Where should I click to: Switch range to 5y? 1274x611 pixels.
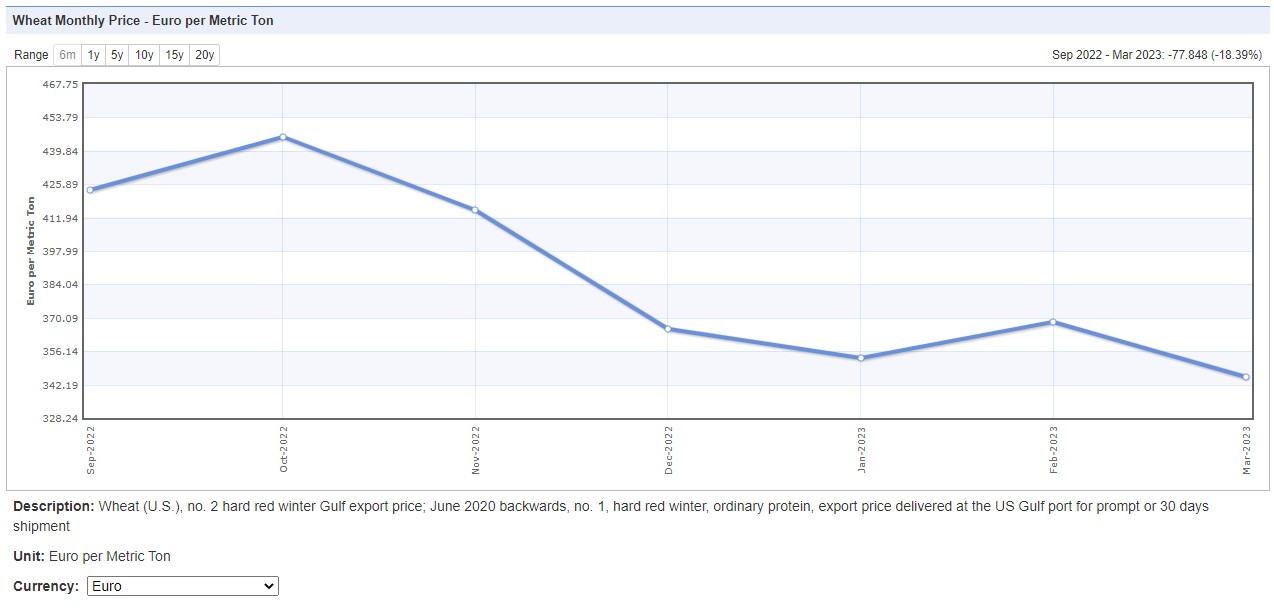117,55
